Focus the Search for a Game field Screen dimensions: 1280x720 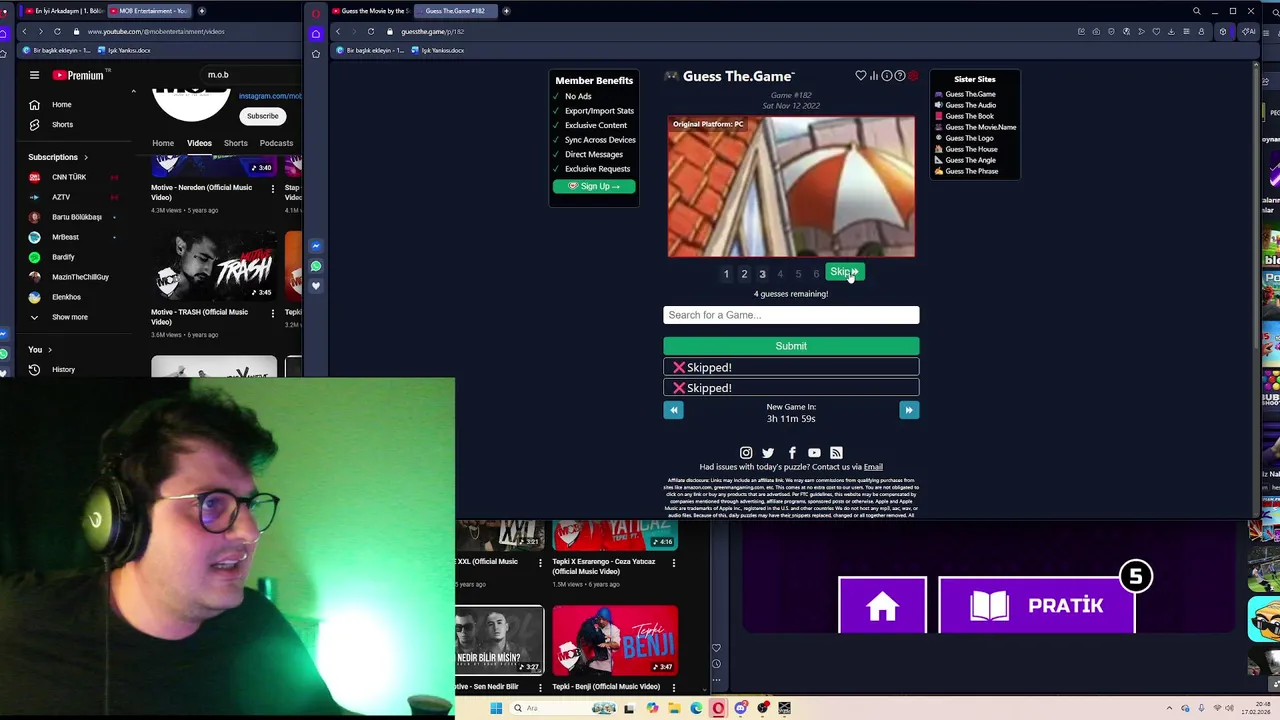pos(791,315)
